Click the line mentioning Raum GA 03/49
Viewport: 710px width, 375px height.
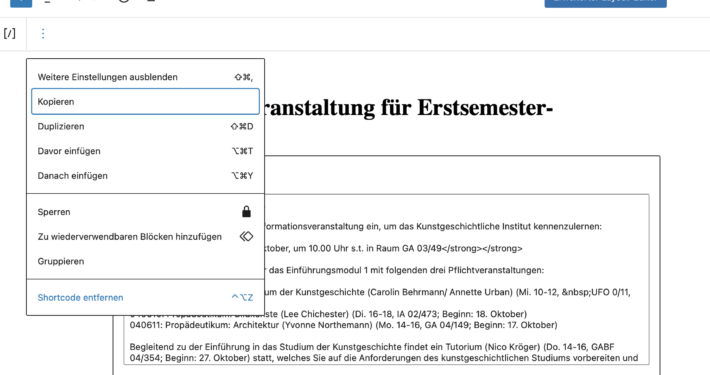[393, 248]
